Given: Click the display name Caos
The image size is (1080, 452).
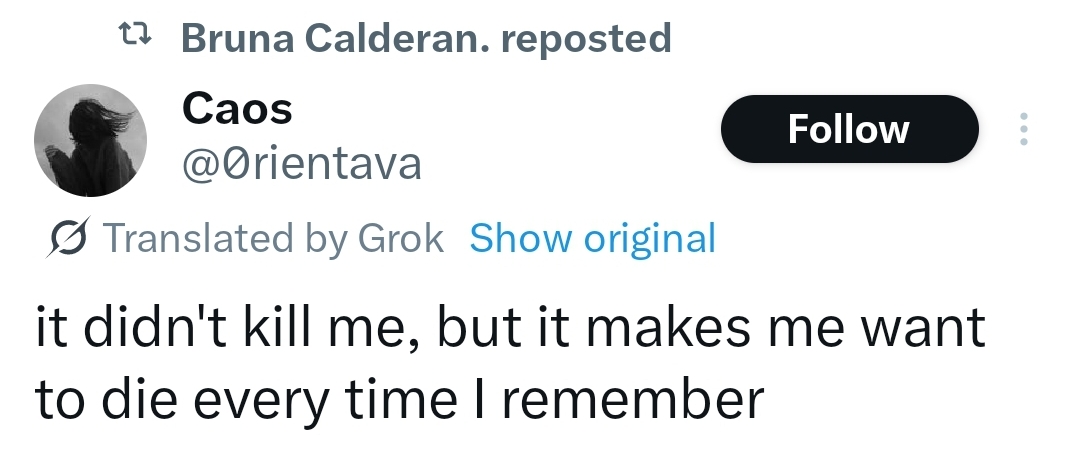Looking at the screenshot, I should pyautogui.click(x=237, y=108).
